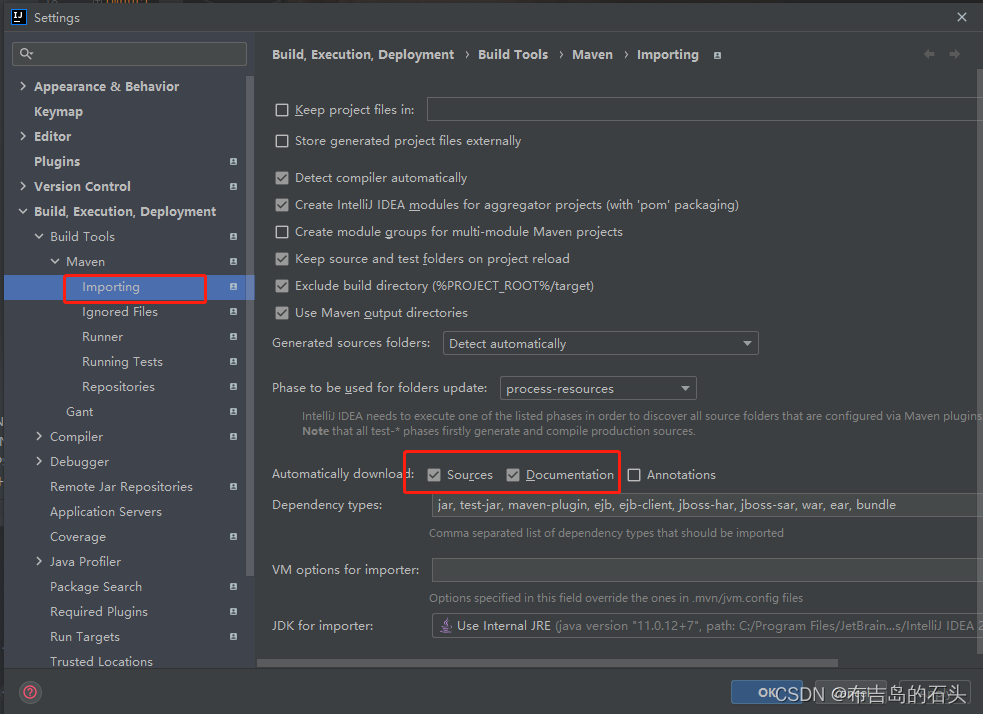Screen dimensions: 983x714
Task: Toggle Use Maven output directories
Action: pos(282,313)
